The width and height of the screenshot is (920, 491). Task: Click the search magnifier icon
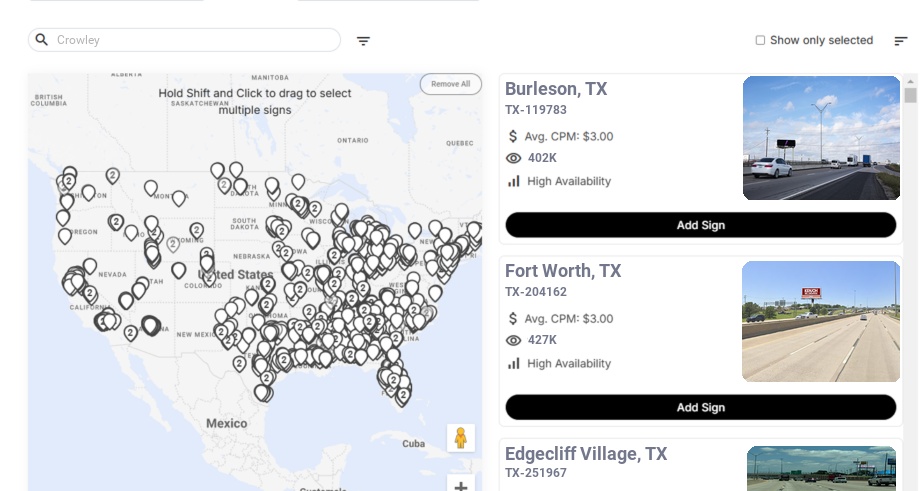tap(42, 40)
